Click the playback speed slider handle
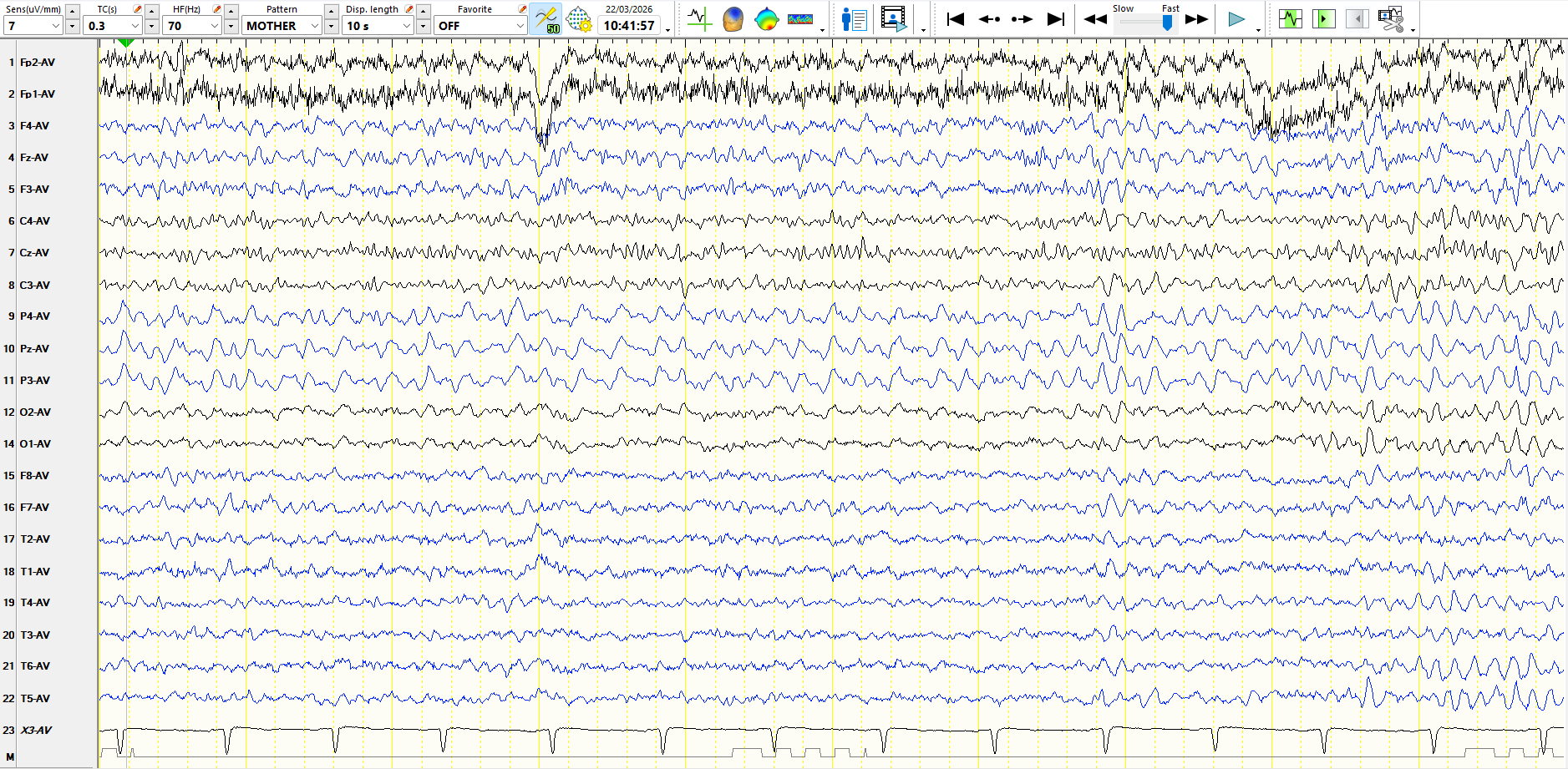This screenshot has height=769, width=1568. click(x=1167, y=23)
